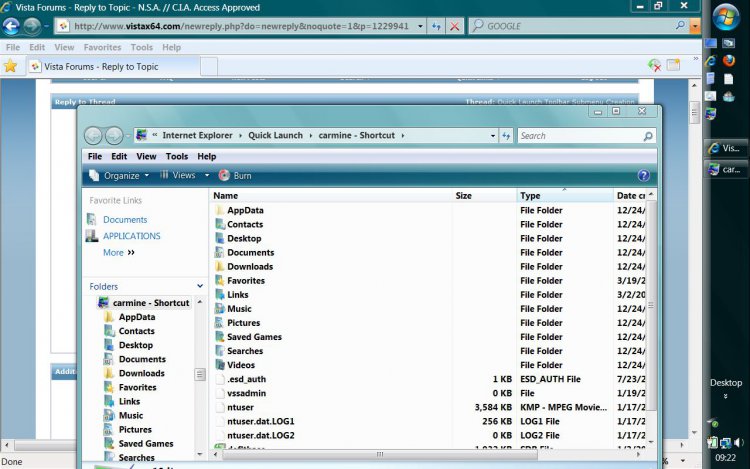The height and width of the screenshot is (469, 750).
Task: Open the car... taskbar button
Action: point(726,169)
